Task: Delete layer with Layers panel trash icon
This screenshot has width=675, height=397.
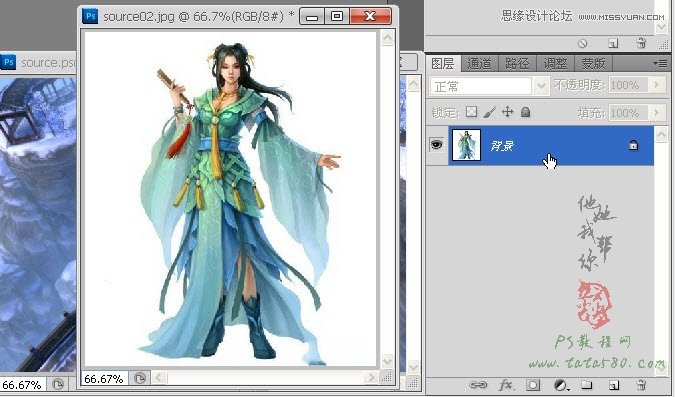Action: click(x=641, y=384)
